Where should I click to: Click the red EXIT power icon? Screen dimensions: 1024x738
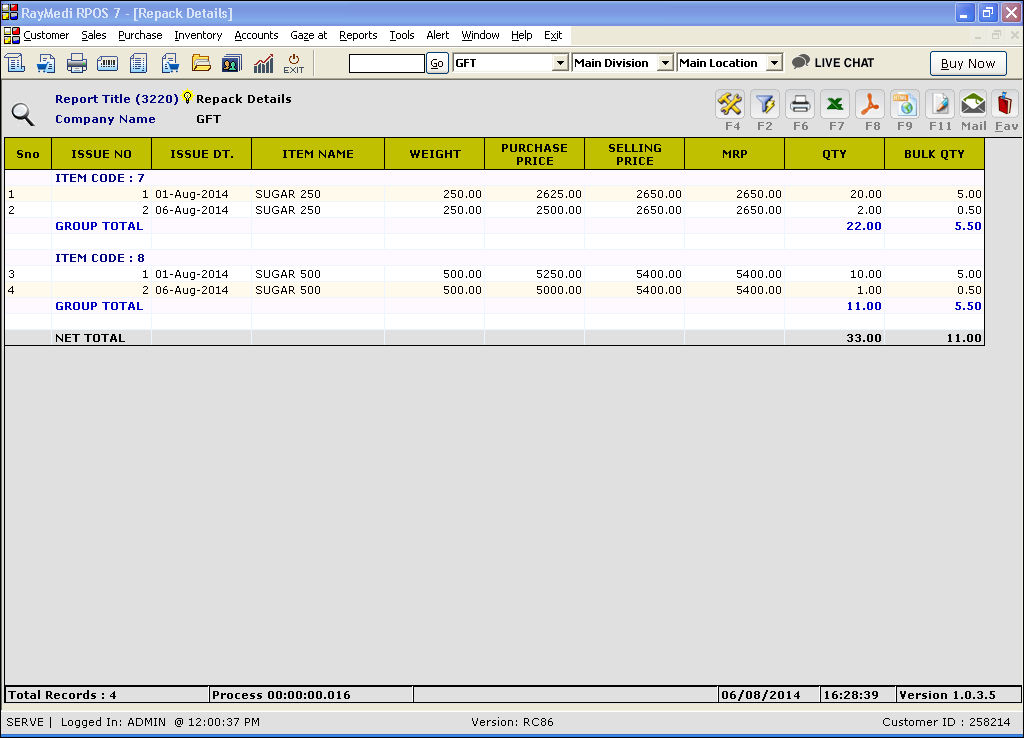click(x=293, y=63)
